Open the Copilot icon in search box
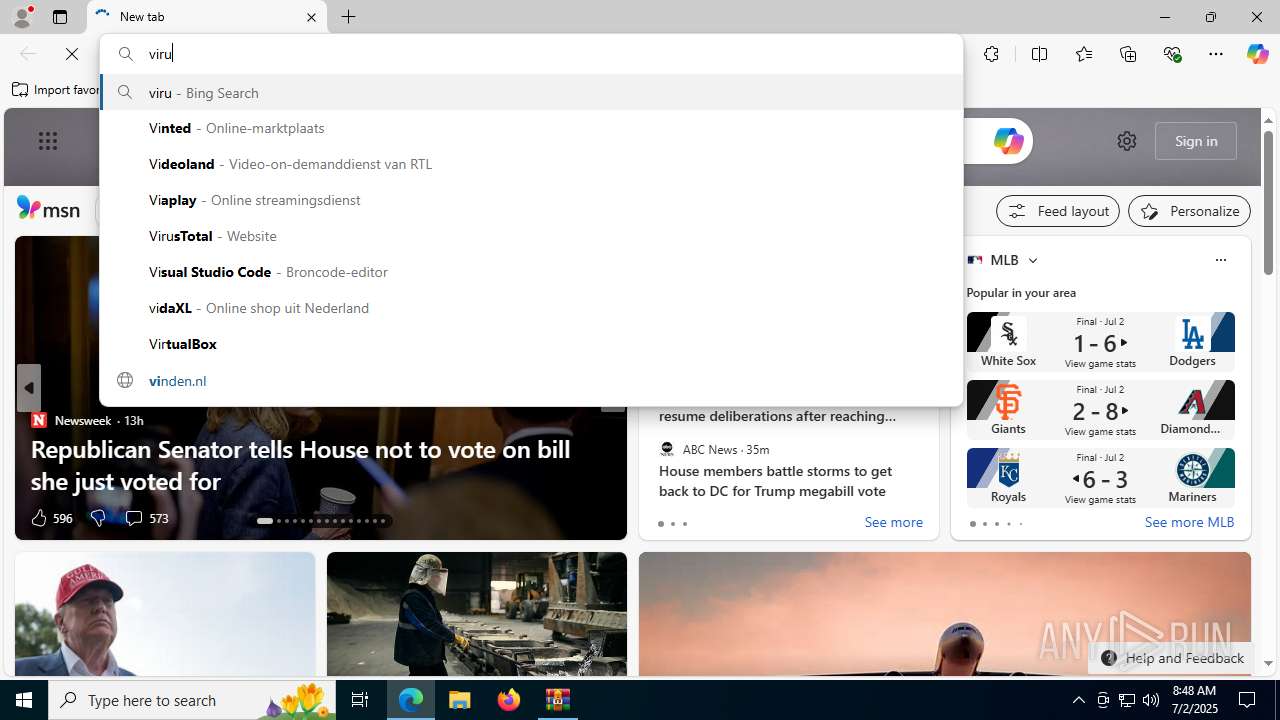 pyautogui.click(x=1008, y=141)
